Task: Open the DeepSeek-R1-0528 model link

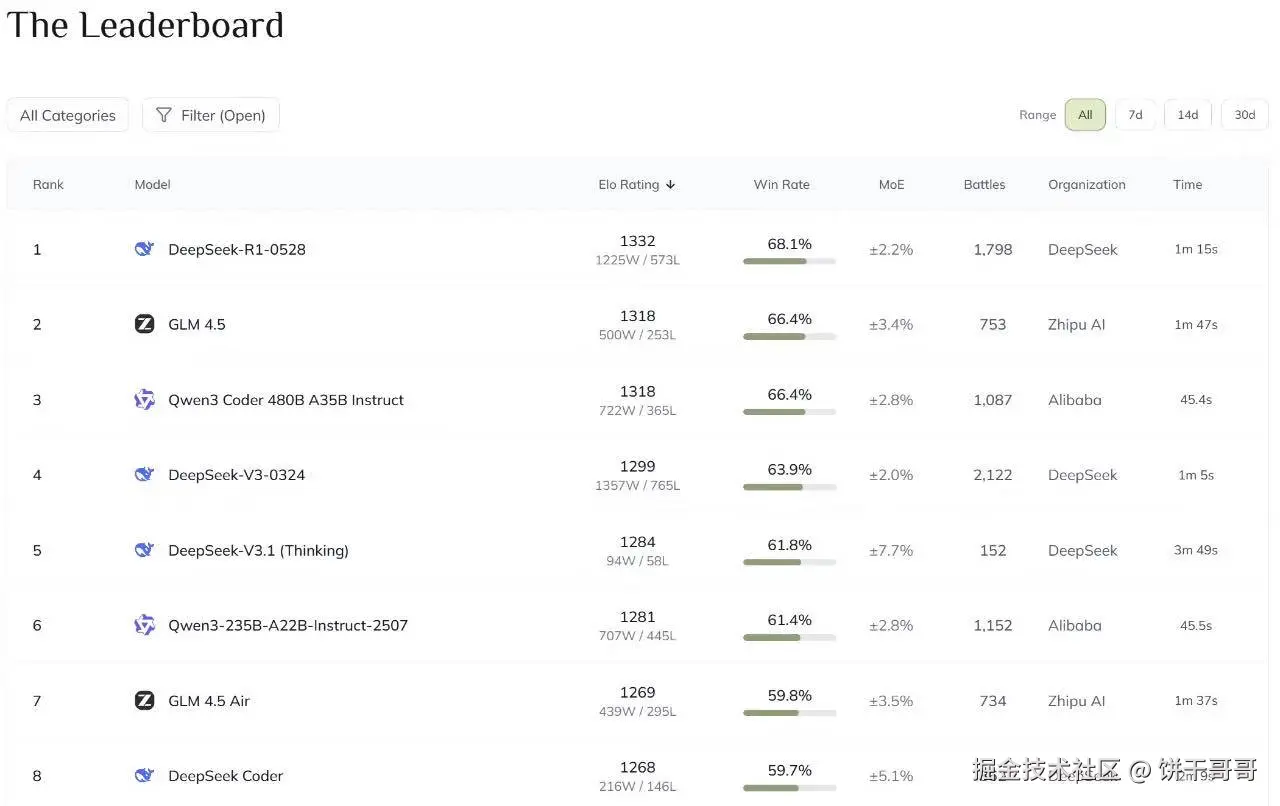Action: click(x=237, y=249)
